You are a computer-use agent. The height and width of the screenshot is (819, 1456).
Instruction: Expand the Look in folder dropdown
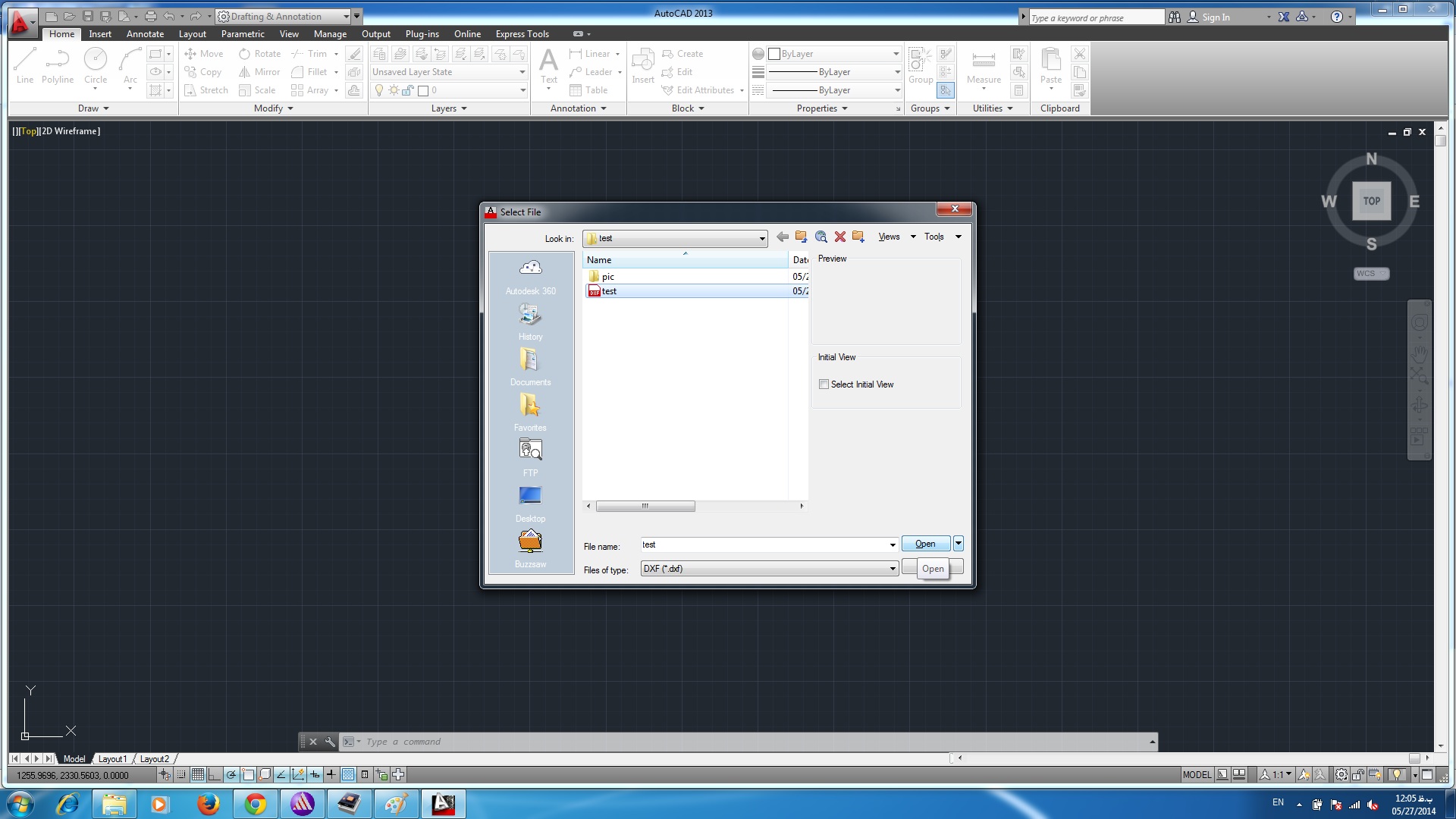coord(761,239)
